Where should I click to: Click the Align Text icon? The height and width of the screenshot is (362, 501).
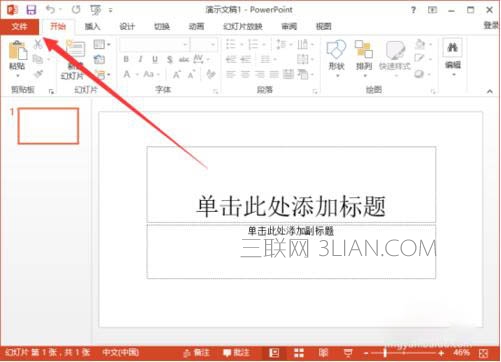pyautogui.click(x=302, y=59)
